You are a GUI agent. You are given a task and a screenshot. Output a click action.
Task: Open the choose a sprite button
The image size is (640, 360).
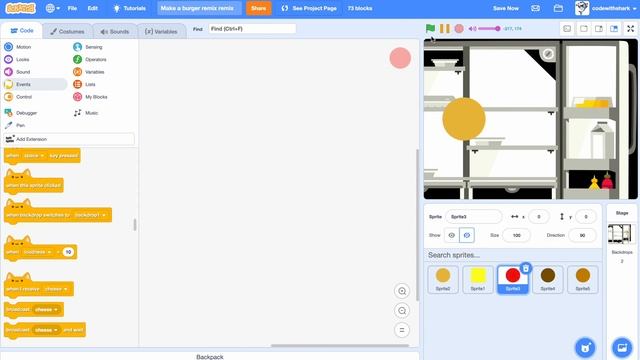pos(585,347)
